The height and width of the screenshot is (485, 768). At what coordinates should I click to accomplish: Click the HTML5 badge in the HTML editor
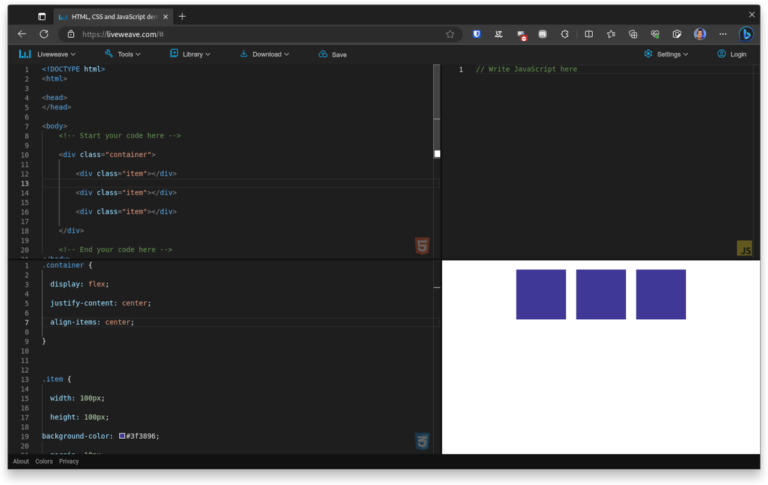click(422, 245)
